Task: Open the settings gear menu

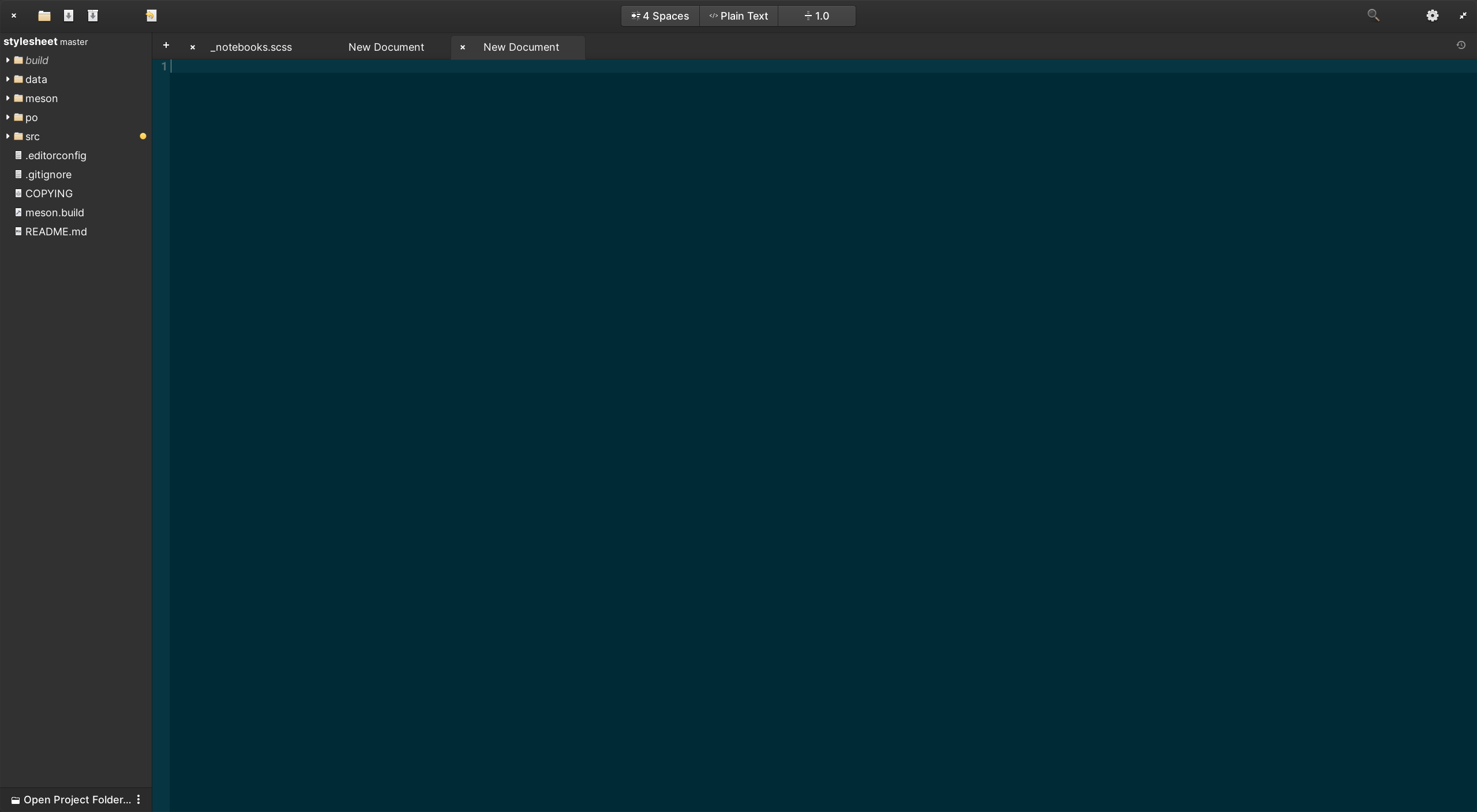Action: pyautogui.click(x=1432, y=16)
